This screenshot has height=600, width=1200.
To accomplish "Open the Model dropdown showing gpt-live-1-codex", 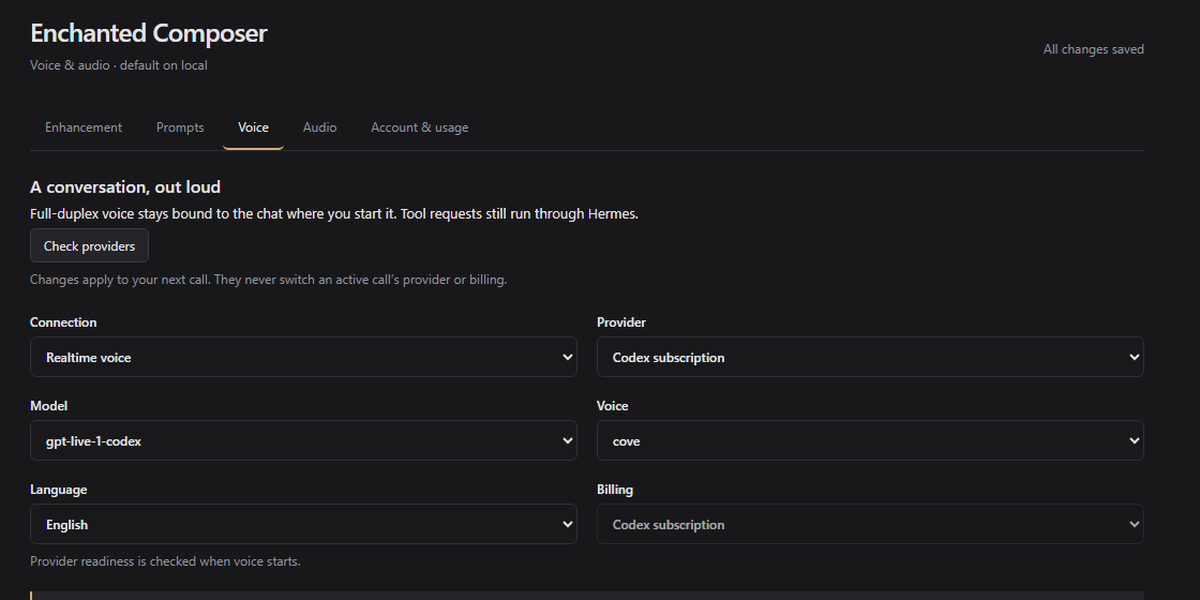I will point(303,440).
